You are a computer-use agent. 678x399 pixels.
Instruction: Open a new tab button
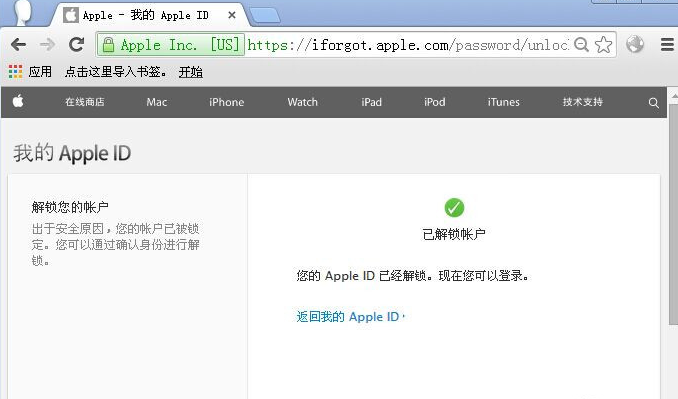click(265, 16)
